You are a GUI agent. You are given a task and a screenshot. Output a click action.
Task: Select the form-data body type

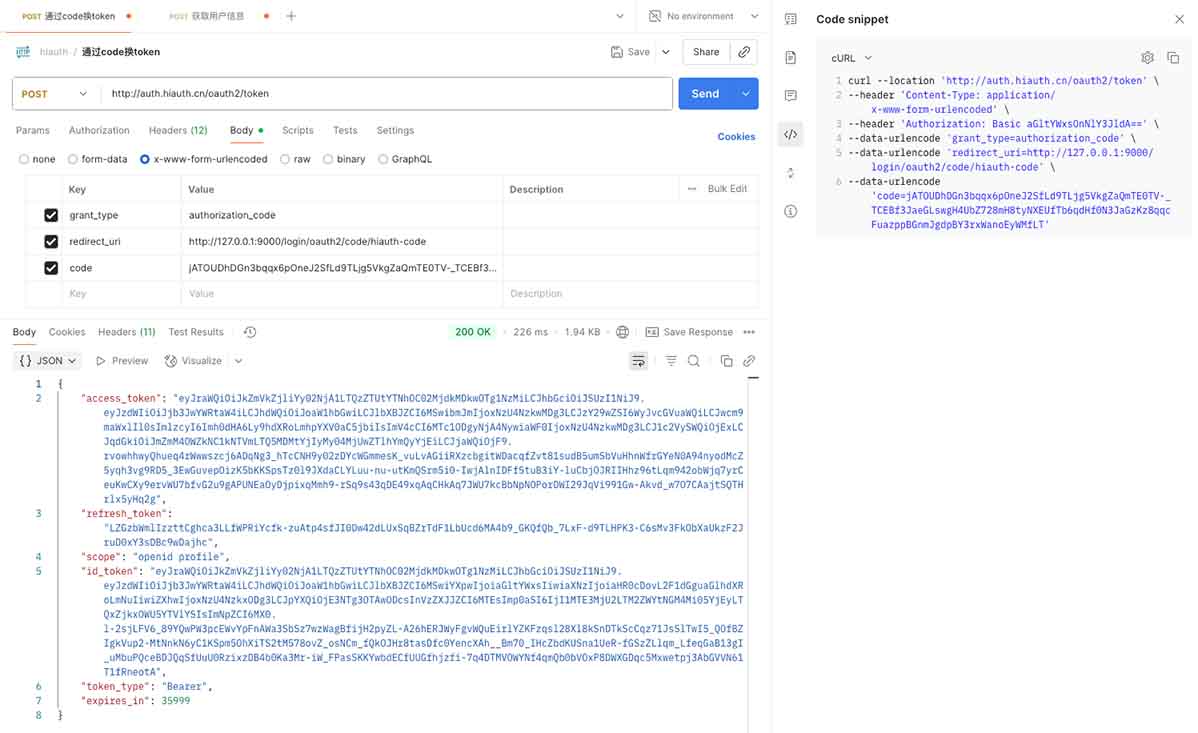click(x=73, y=159)
